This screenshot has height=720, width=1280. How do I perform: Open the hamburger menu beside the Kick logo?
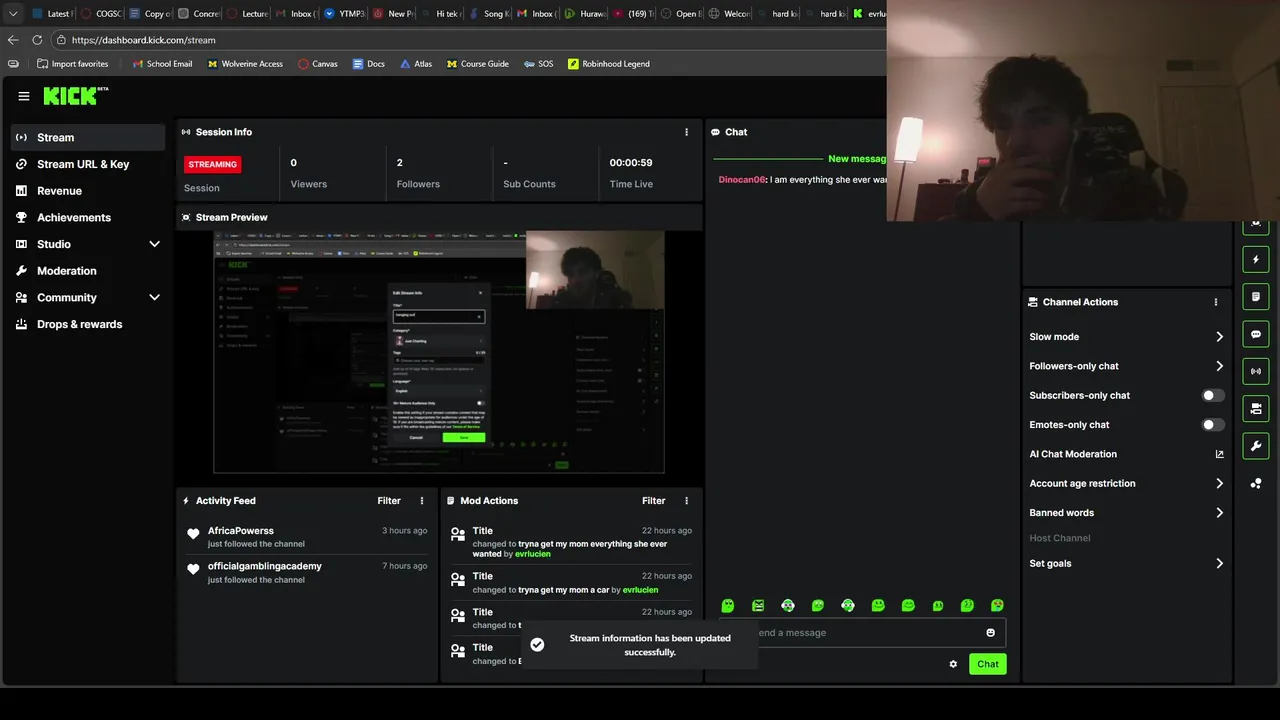pyautogui.click(x=24, y=96)
